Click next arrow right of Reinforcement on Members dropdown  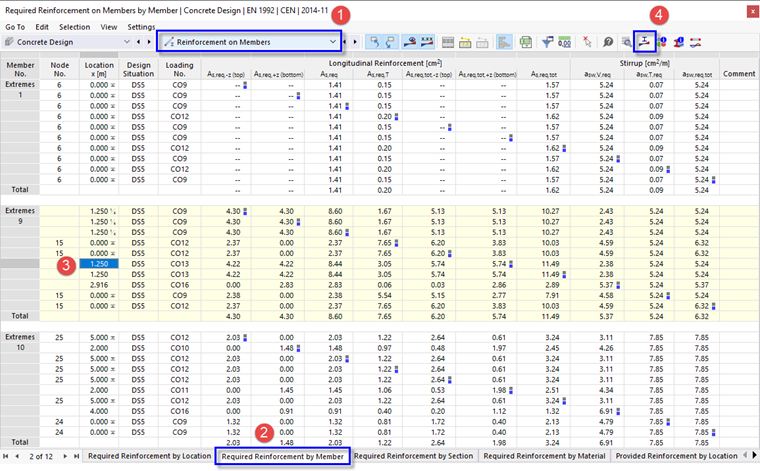pyautogui.click(x=354, y=43)
